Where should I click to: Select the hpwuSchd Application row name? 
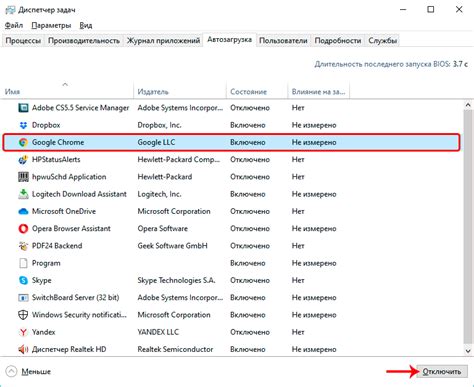(x=69, y=177)
